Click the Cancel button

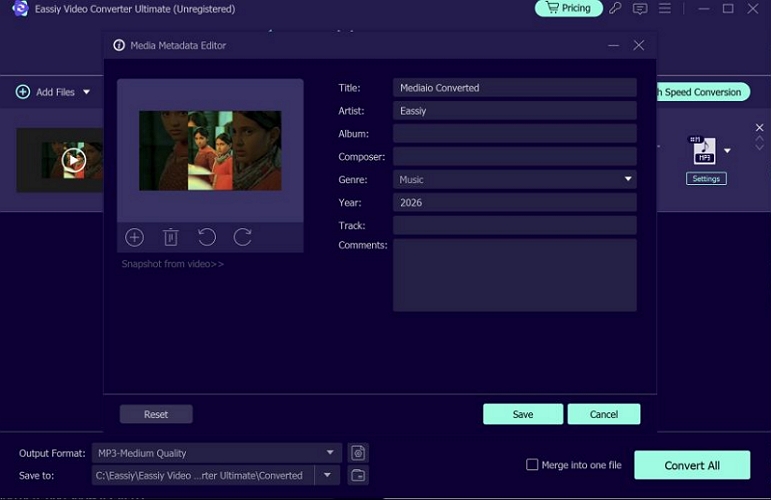click(x=604, y=414)
